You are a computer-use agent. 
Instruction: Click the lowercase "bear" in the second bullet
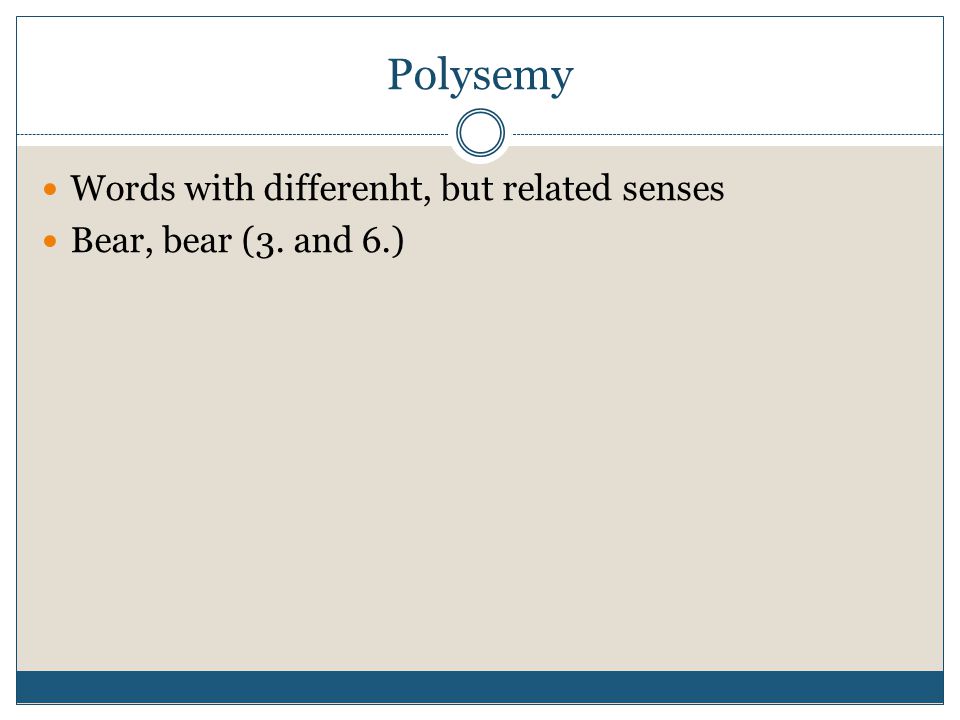[x=197, y=240]
